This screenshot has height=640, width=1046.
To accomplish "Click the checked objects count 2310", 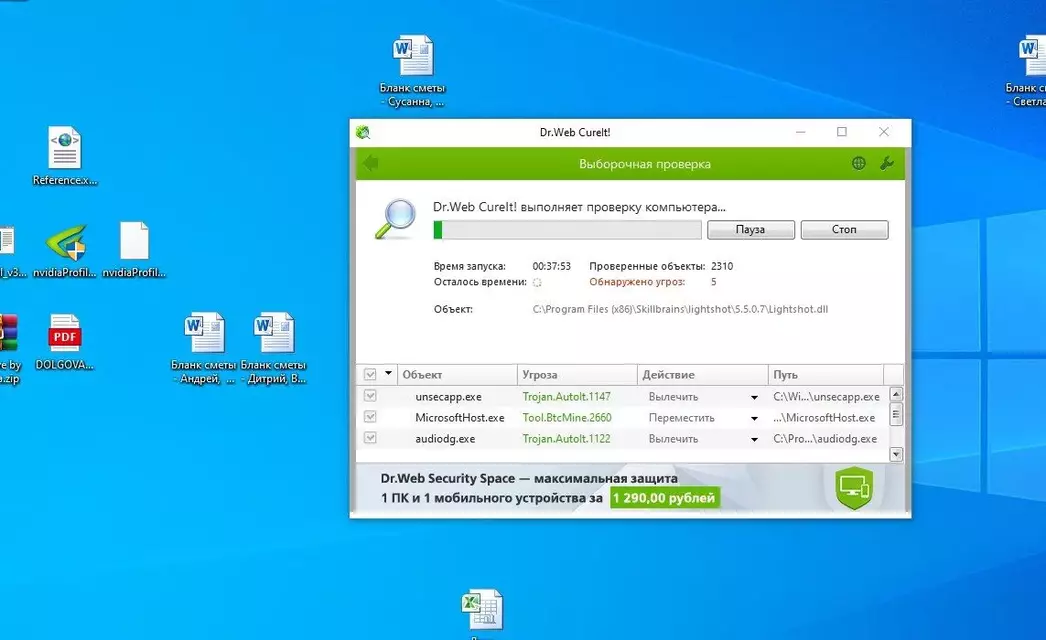I will (x=722, y=266).
